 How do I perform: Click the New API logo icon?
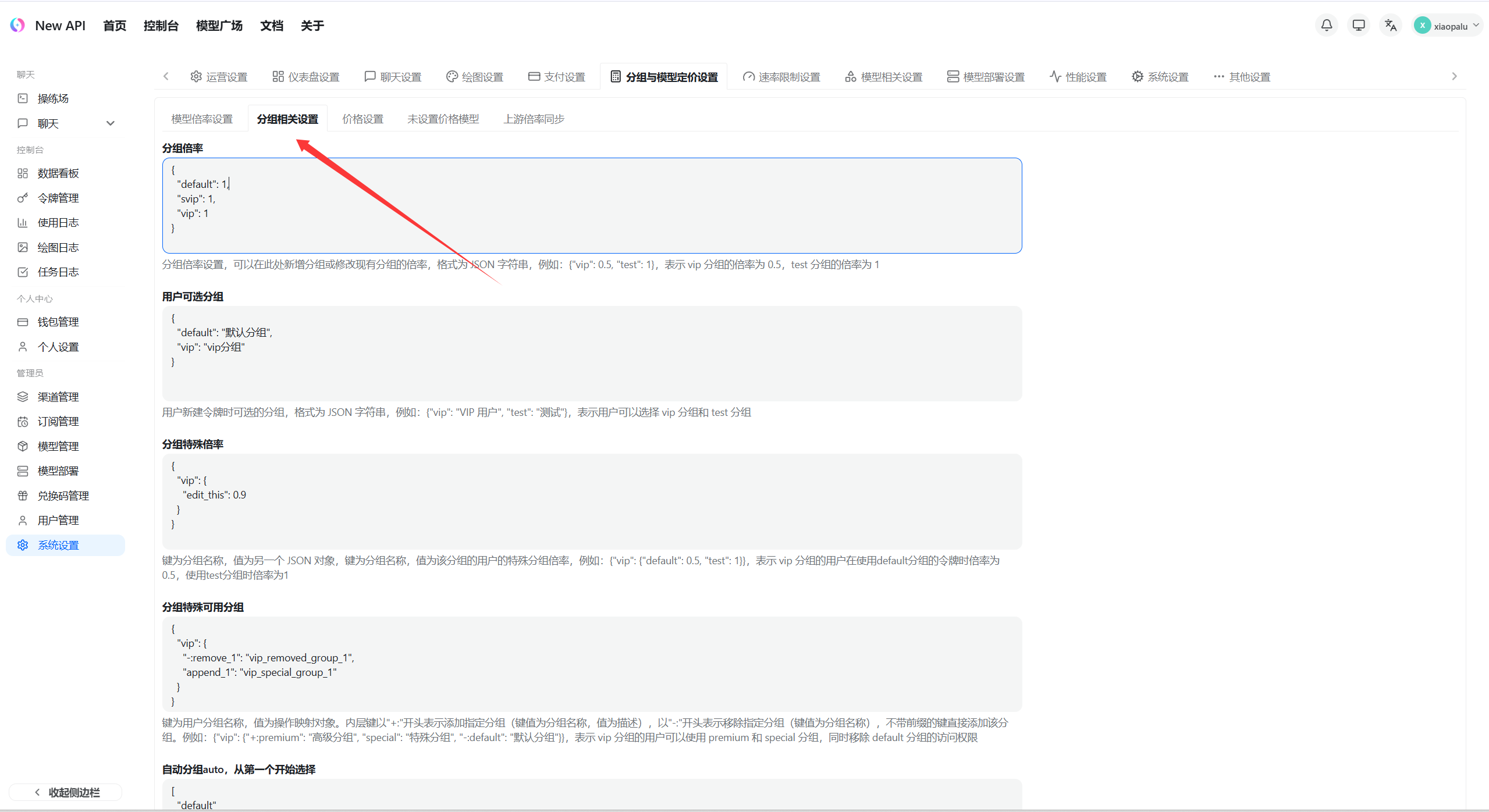[17, 25]
